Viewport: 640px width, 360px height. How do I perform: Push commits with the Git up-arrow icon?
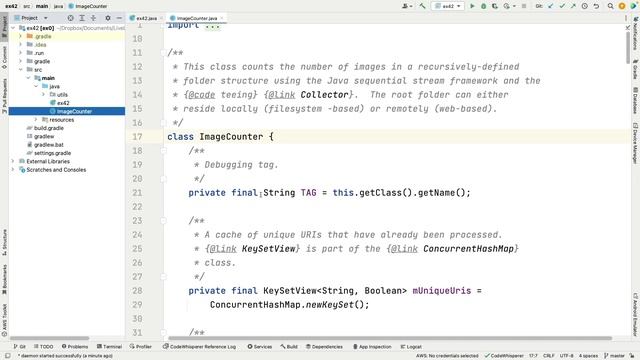point(573,6)
